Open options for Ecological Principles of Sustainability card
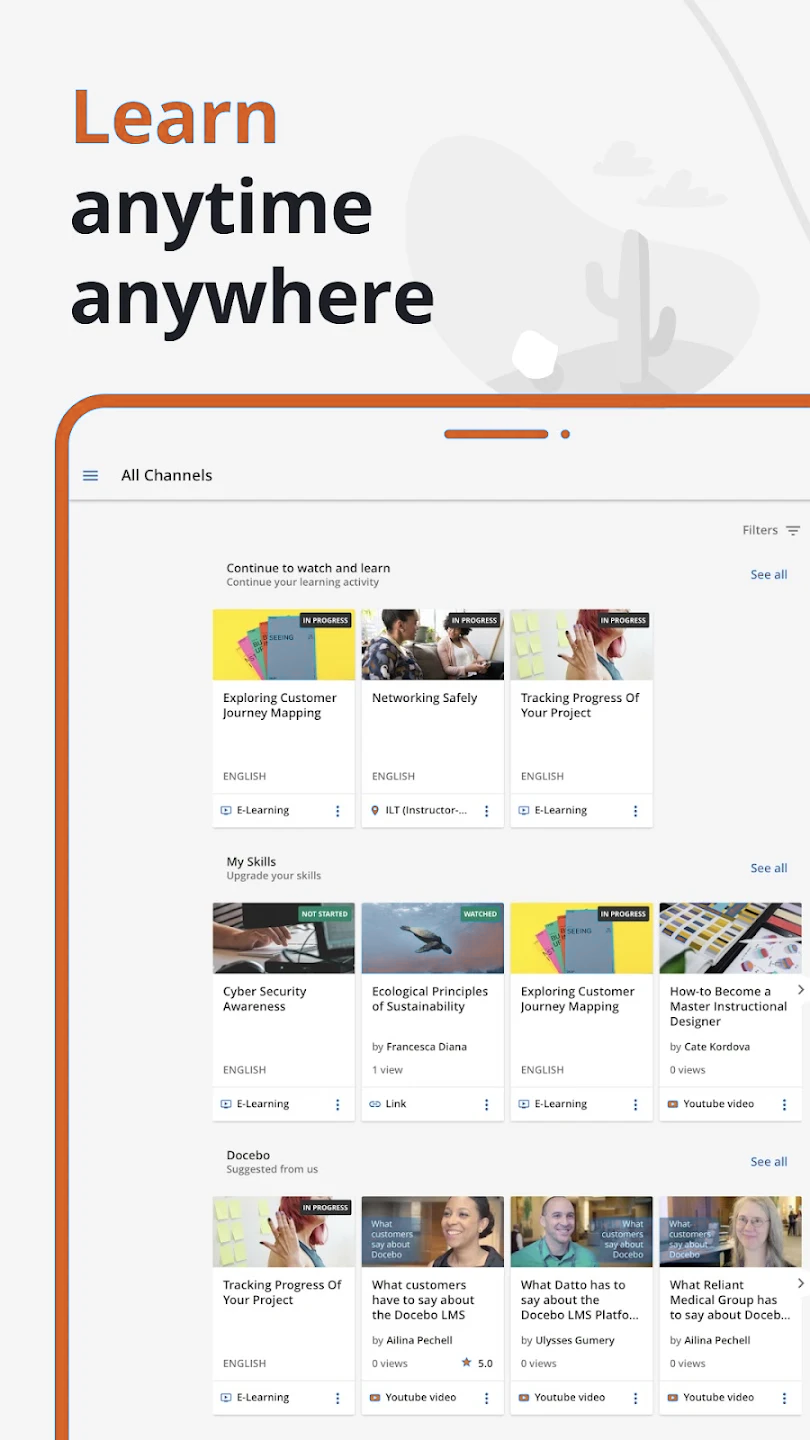 point(487,1105)
